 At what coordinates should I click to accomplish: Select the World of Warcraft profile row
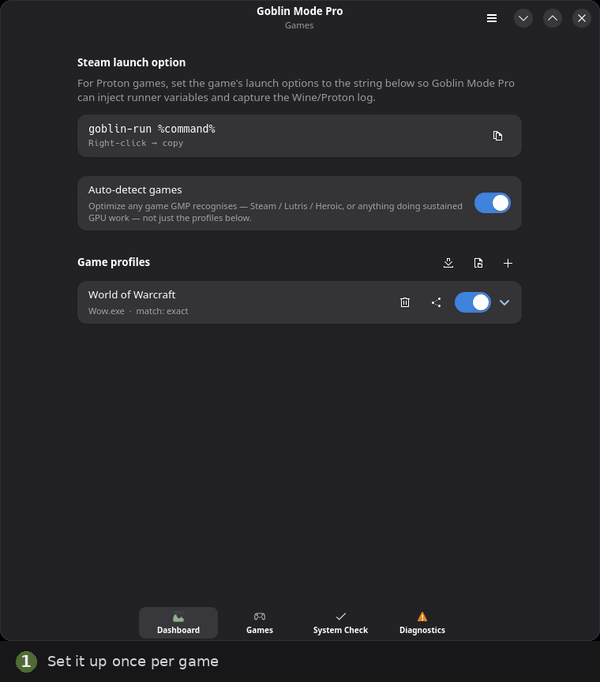pos(299,302)
